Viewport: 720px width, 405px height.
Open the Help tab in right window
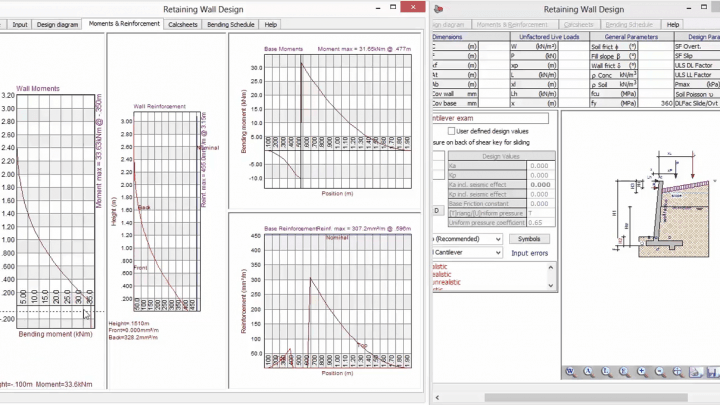click(673, 24)
